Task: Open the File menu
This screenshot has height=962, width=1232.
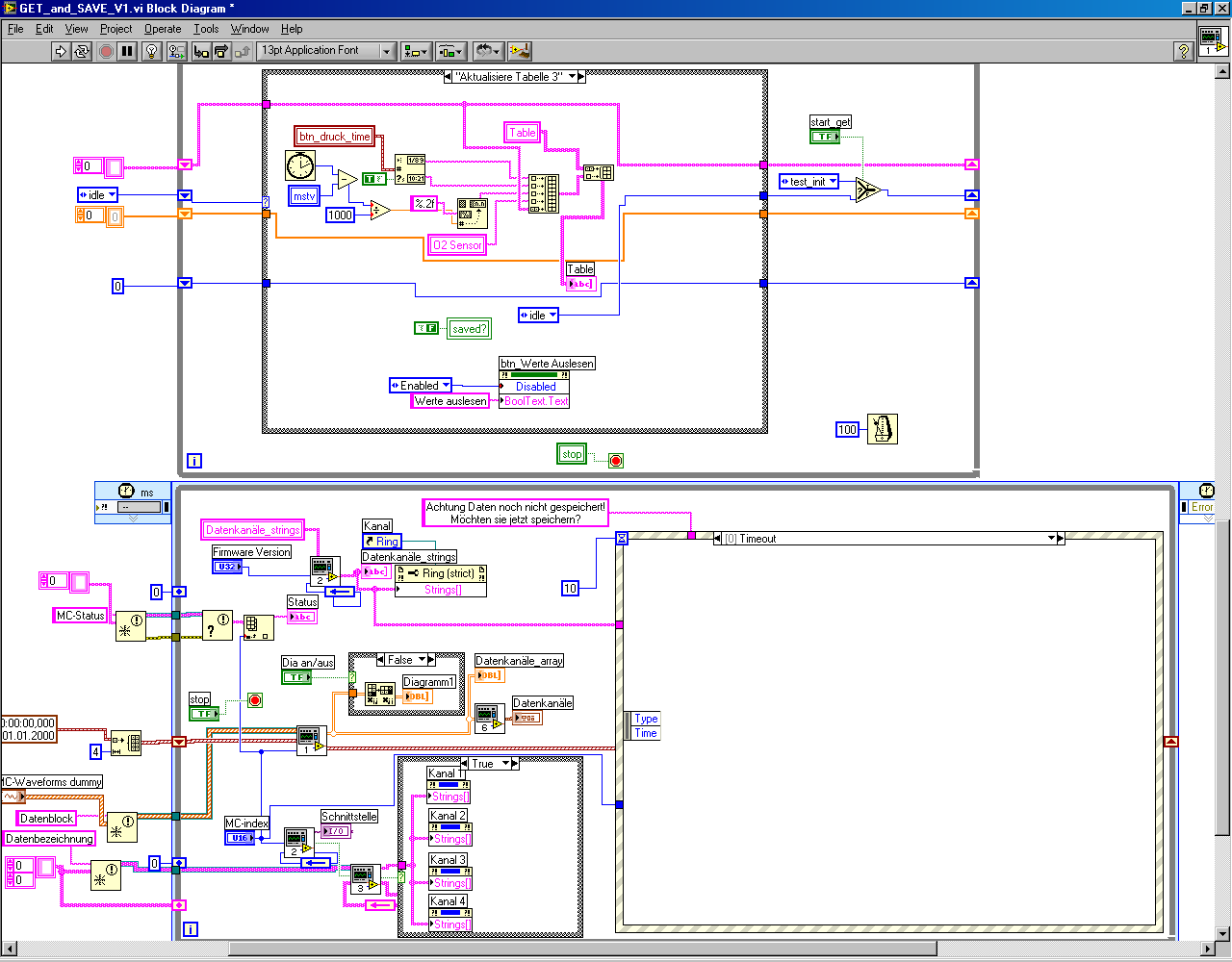Action: [15, 29]
